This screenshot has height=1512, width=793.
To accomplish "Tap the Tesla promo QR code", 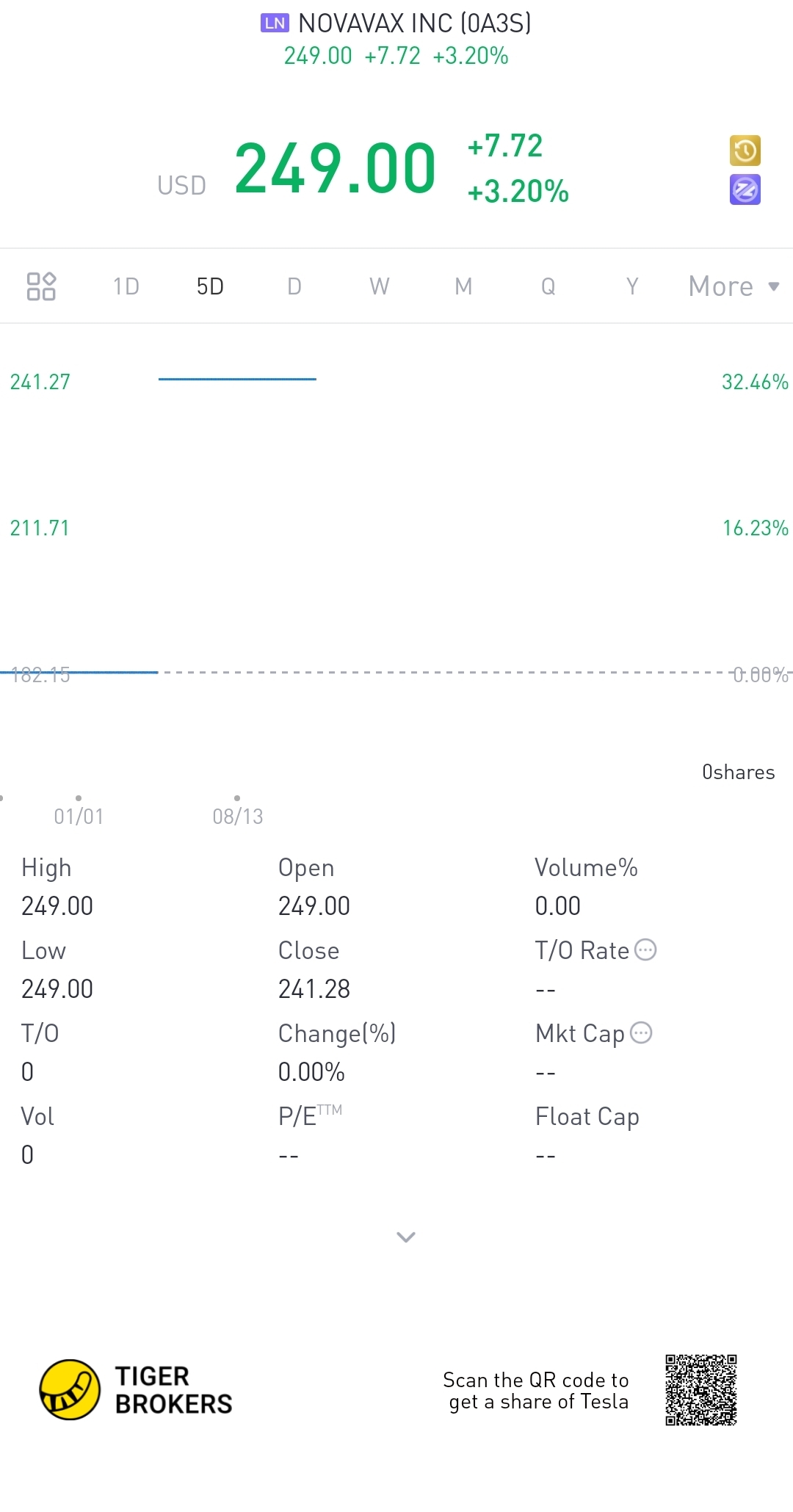I will [x=701, y=1390].
